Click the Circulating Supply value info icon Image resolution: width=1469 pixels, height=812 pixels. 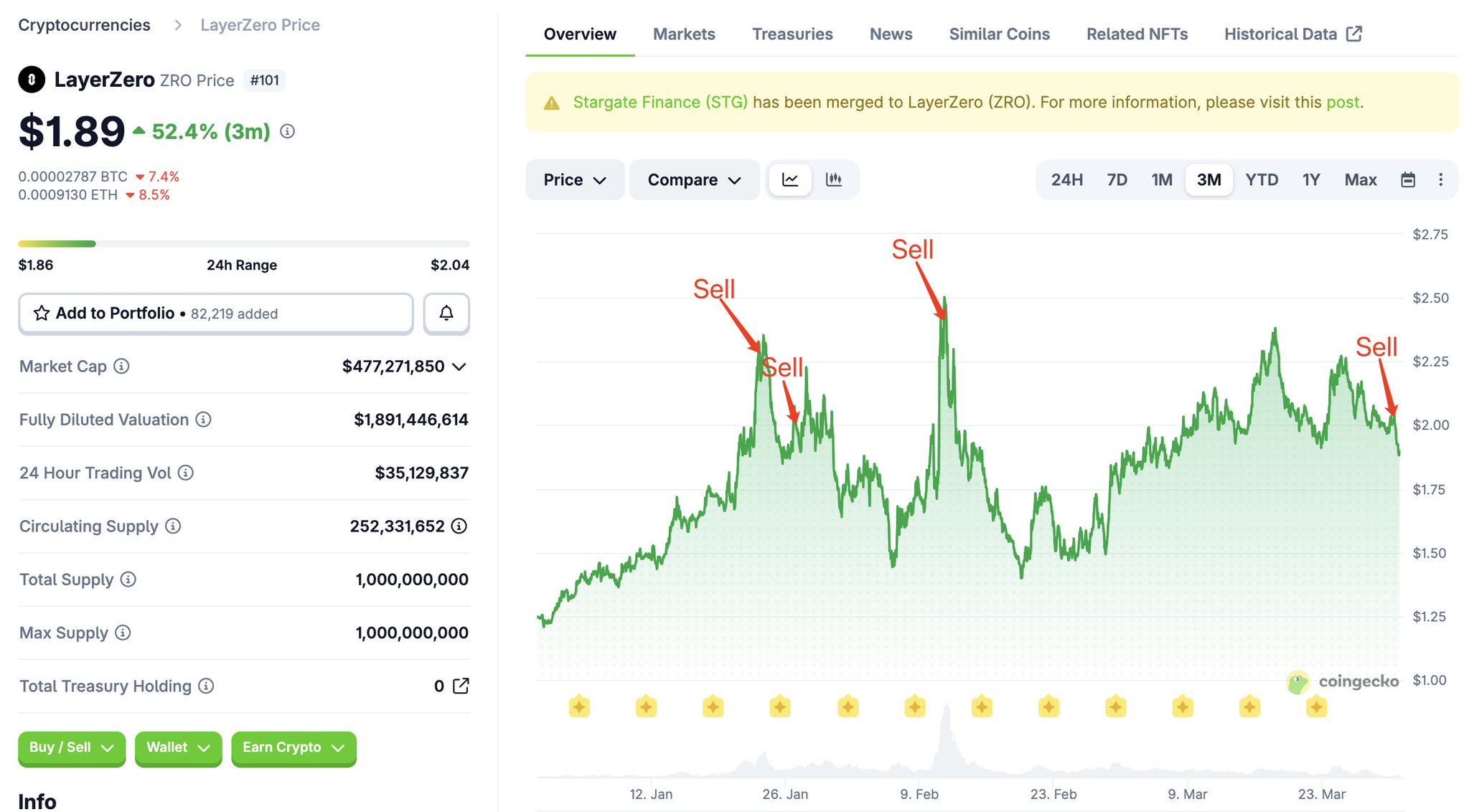coord(459,527)
